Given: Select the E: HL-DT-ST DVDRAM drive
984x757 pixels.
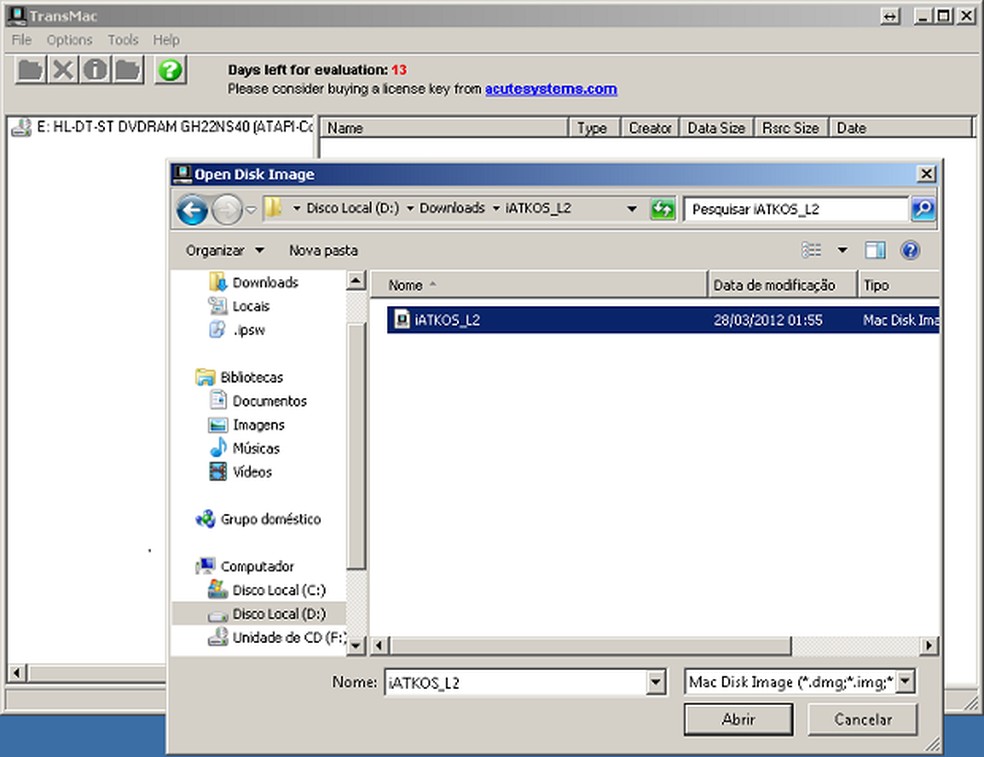Looking at the screenshot, I should pos(162,127).
